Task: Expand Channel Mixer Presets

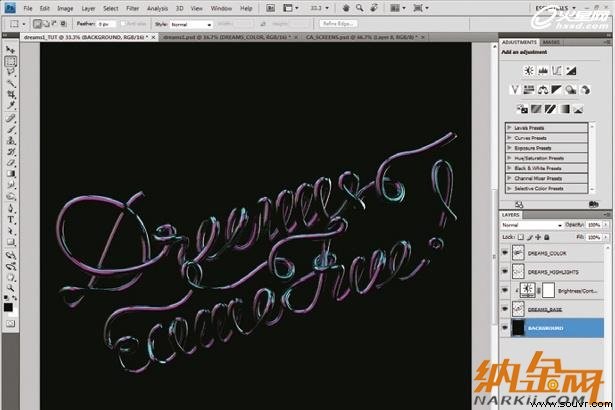Action: point(509,178)
